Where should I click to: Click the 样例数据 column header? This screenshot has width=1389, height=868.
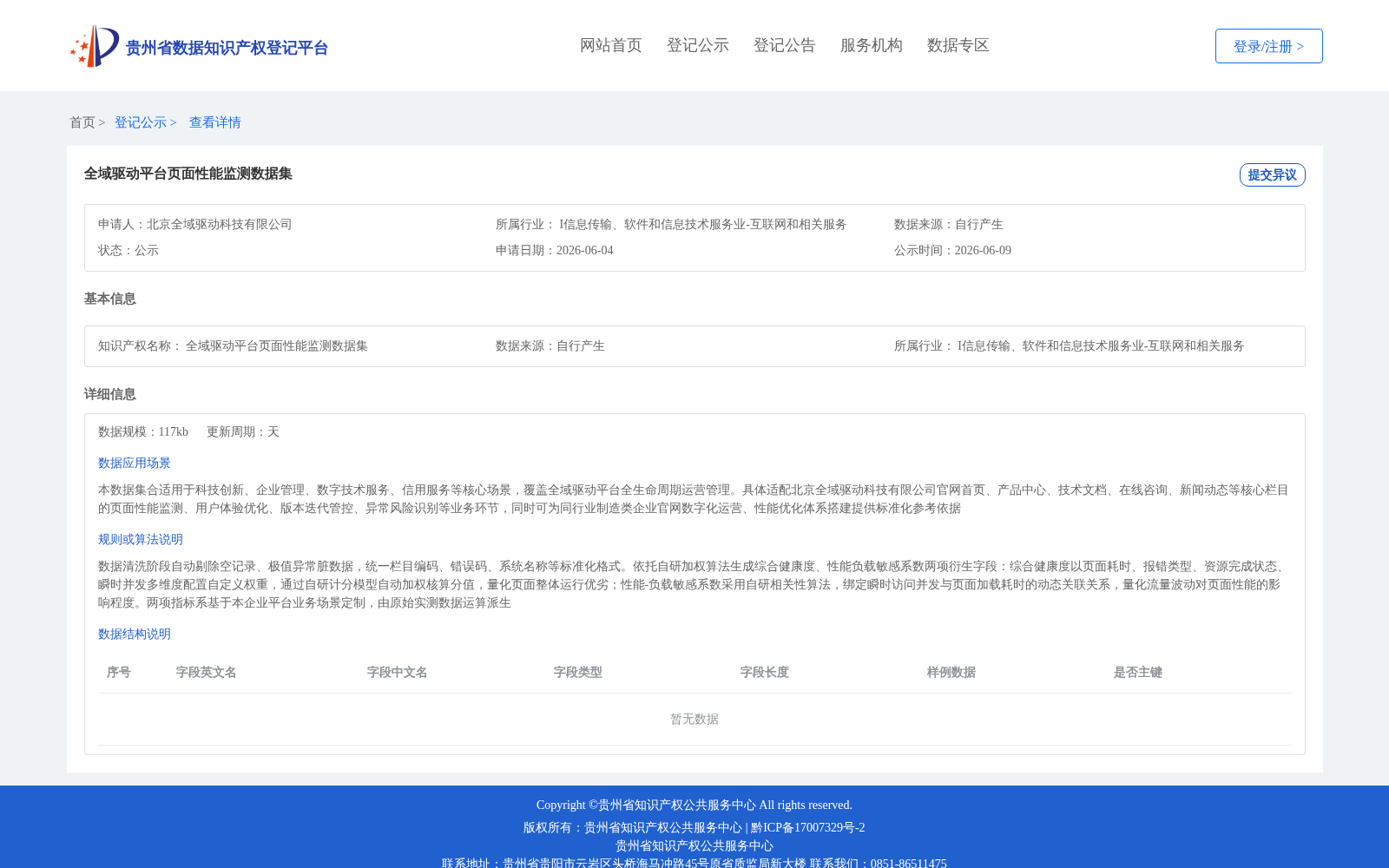pyautogui.click(x=951, y=672)
